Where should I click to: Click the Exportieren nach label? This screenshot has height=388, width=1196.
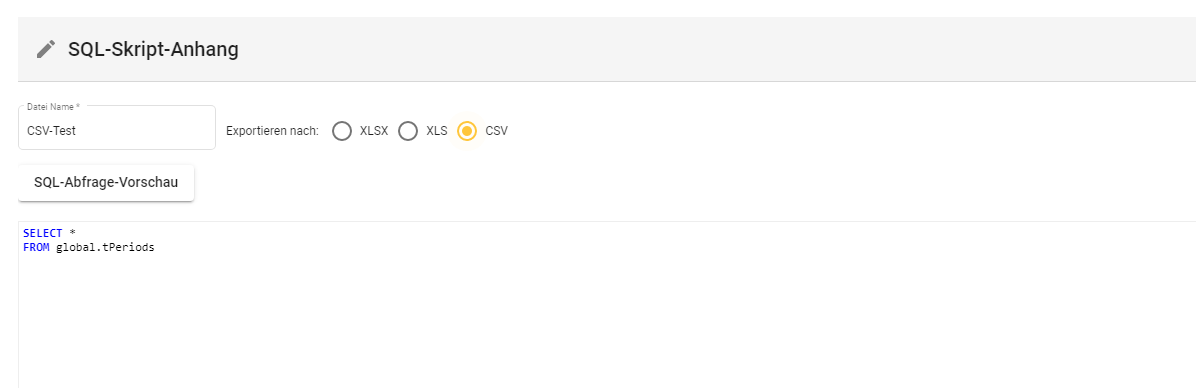(272, 131)
